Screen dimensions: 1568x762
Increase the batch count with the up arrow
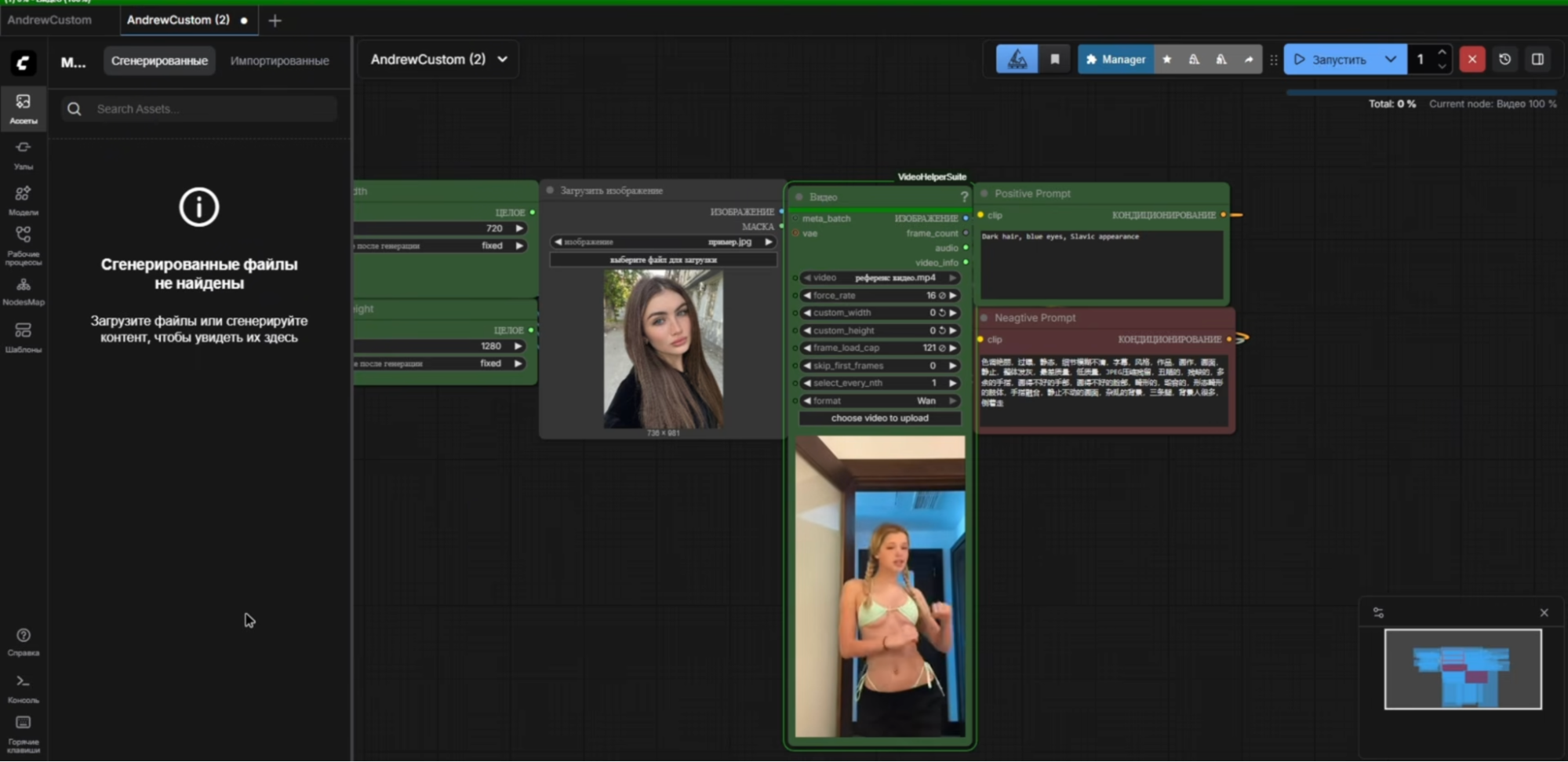[x=1442, y=53]
